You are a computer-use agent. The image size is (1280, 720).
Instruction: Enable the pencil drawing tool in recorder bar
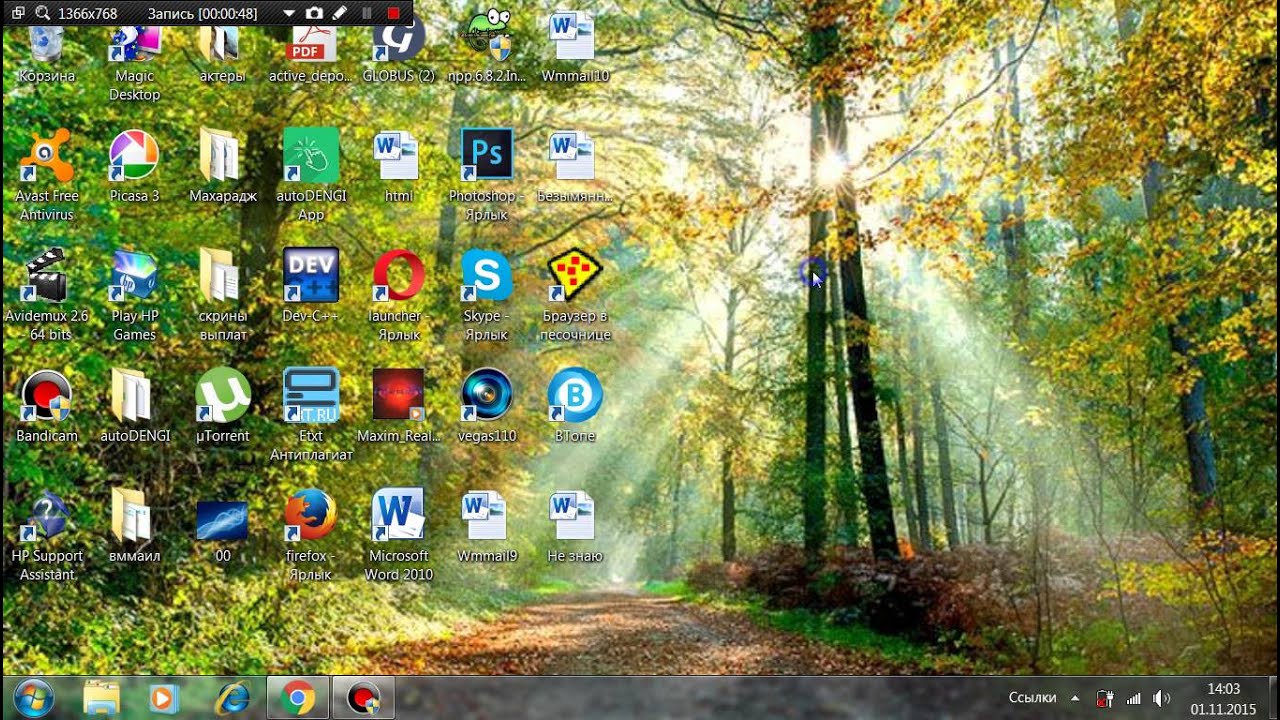[x=339, y=13]
